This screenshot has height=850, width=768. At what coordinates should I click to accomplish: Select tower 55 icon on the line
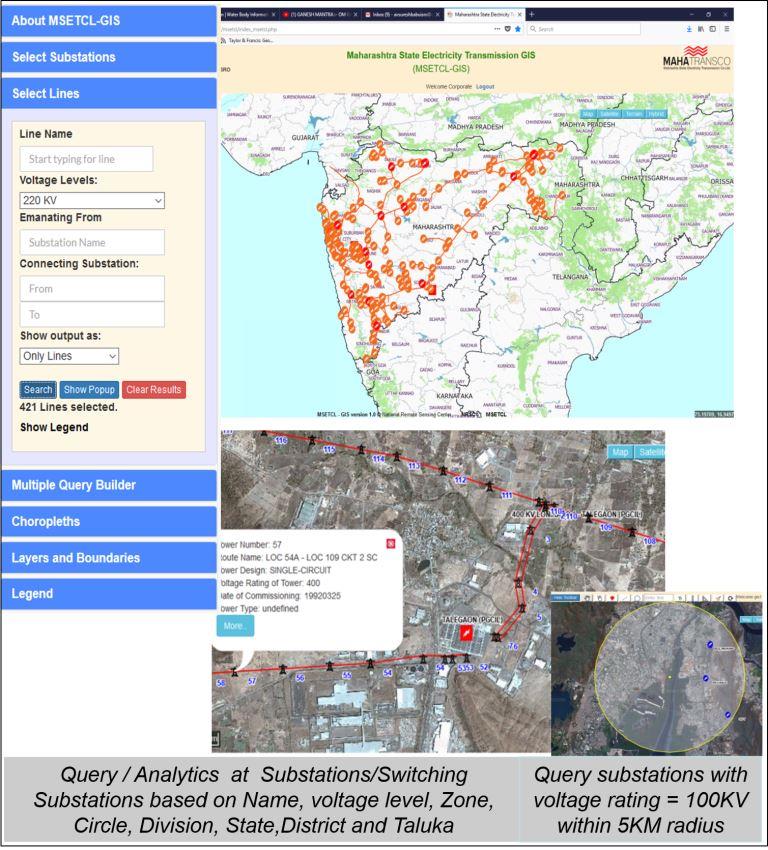pos(330,666)
